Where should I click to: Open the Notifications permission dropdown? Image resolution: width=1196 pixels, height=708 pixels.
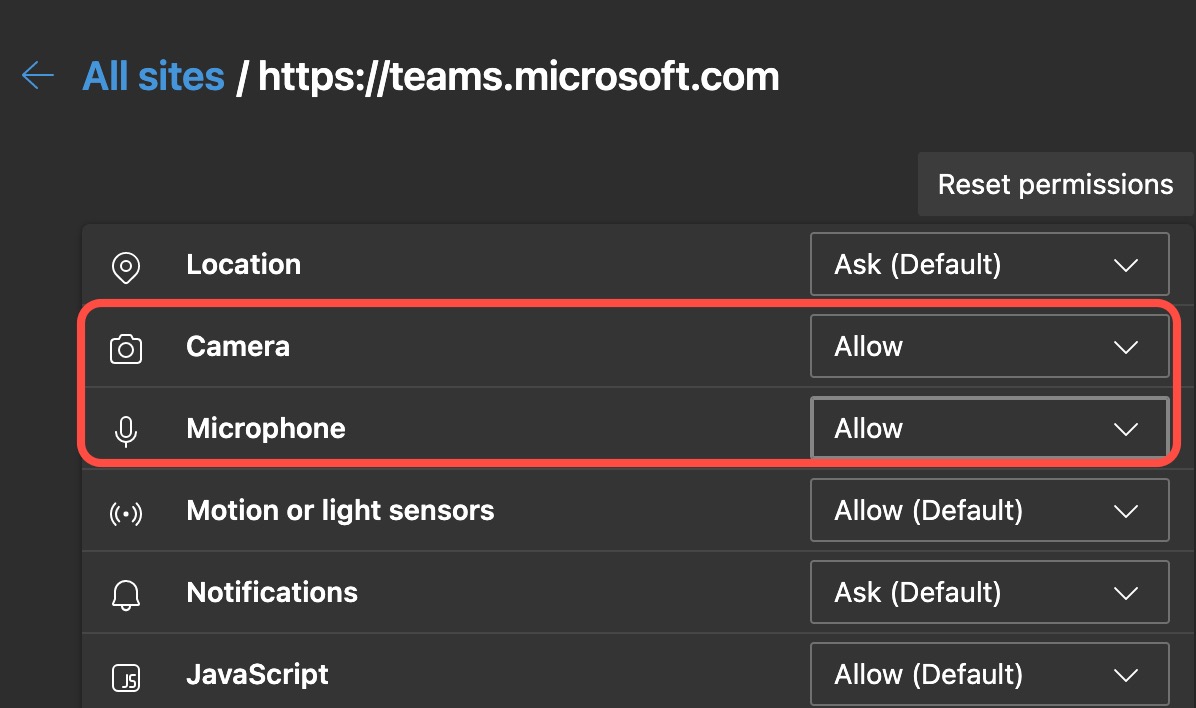989,592
